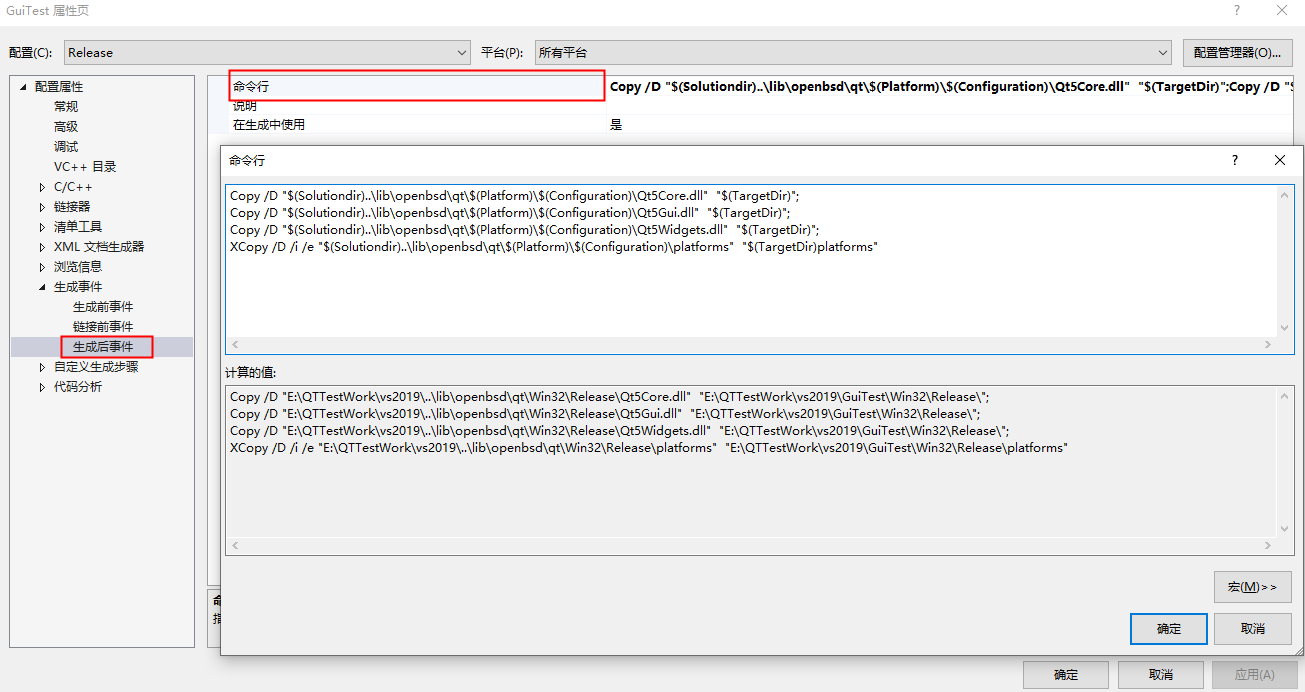Click the up arrow of edit box scrollbar
The width and height of the screenshot is (1305, 692).
1285,194
